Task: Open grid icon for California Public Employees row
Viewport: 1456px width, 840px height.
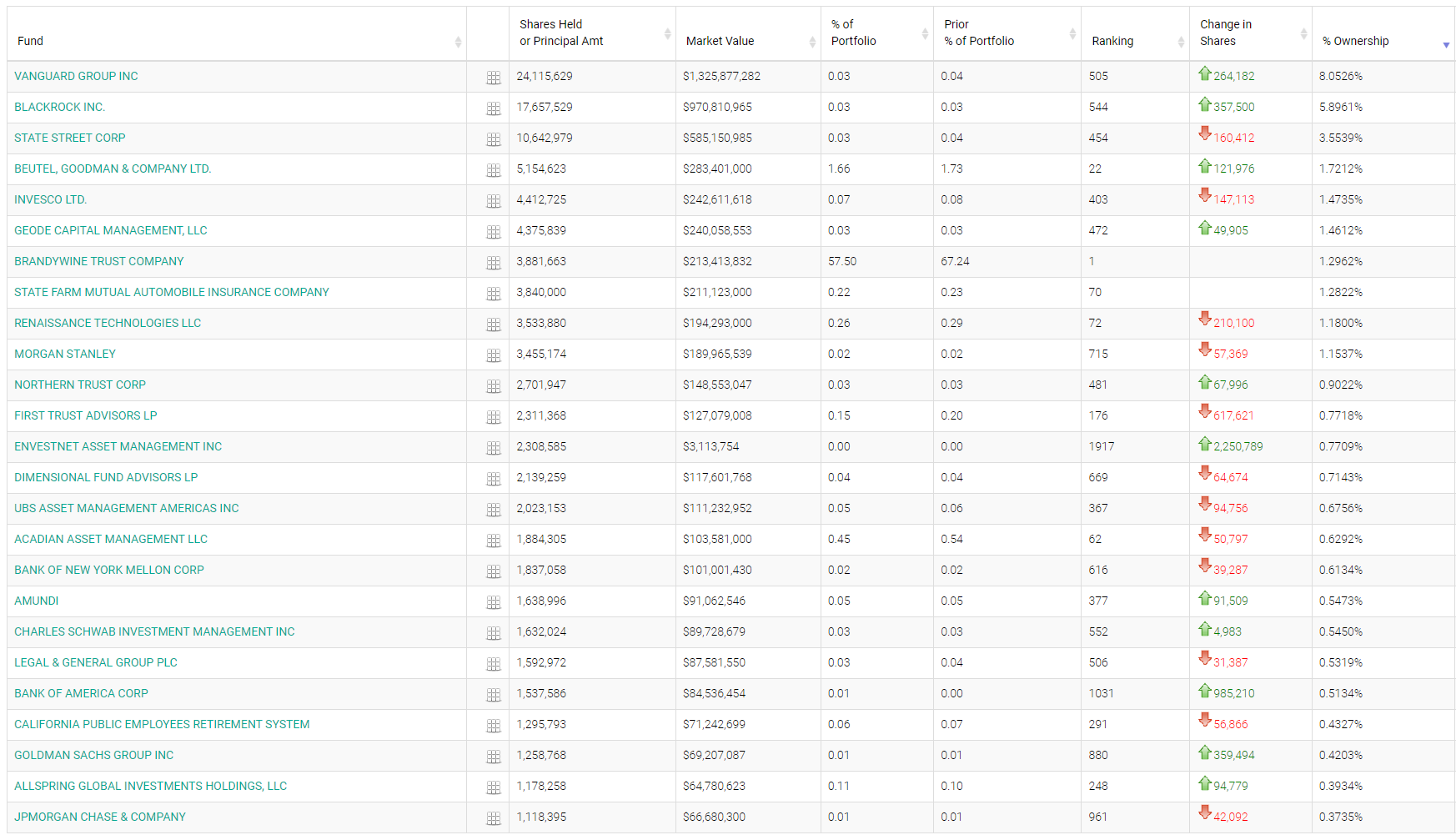Action: click(494, 726)
